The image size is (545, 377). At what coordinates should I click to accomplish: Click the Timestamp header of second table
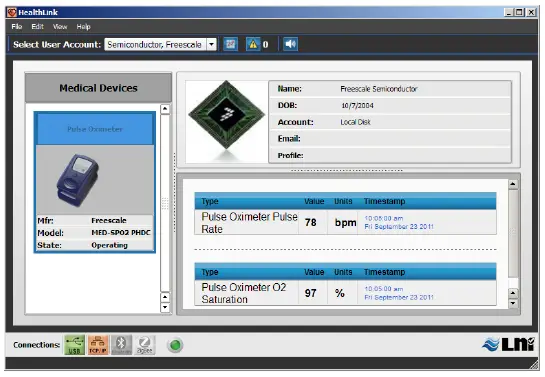pos(384,272)
